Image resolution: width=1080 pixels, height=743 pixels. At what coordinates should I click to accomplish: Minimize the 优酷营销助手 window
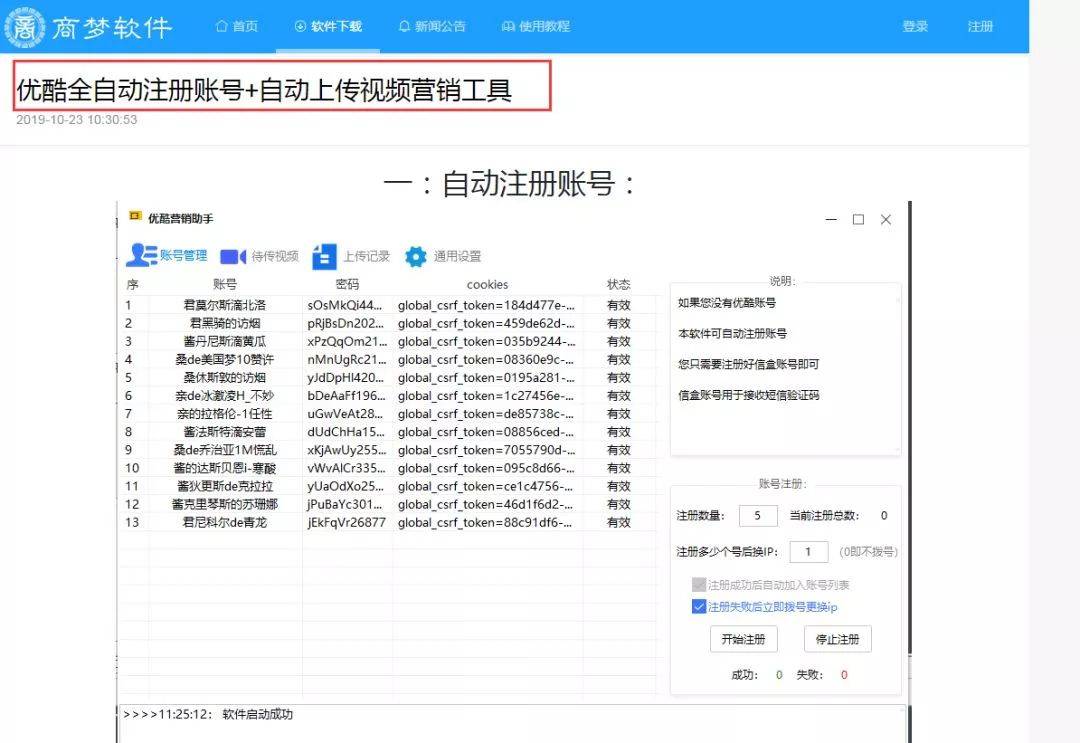click(x=831, y=220)
